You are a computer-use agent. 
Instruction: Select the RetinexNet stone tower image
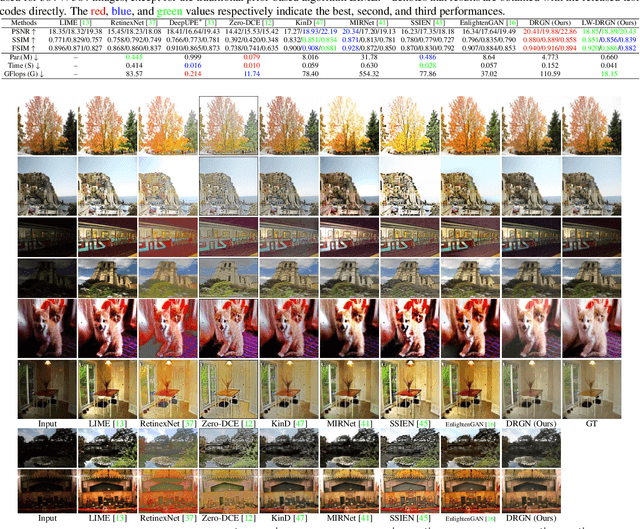pyautogui.click(x=168, y=278)
